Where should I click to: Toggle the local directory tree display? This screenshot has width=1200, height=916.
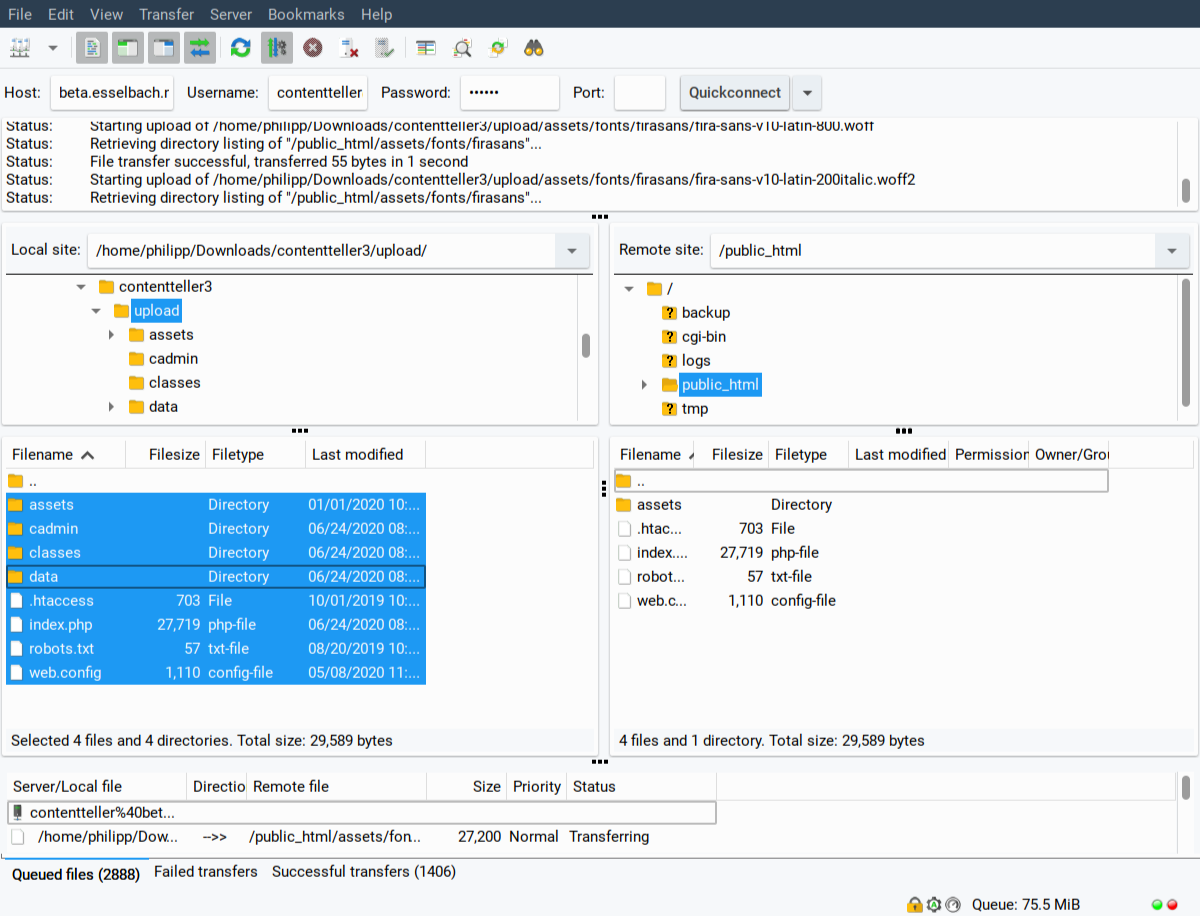(128, 47)
